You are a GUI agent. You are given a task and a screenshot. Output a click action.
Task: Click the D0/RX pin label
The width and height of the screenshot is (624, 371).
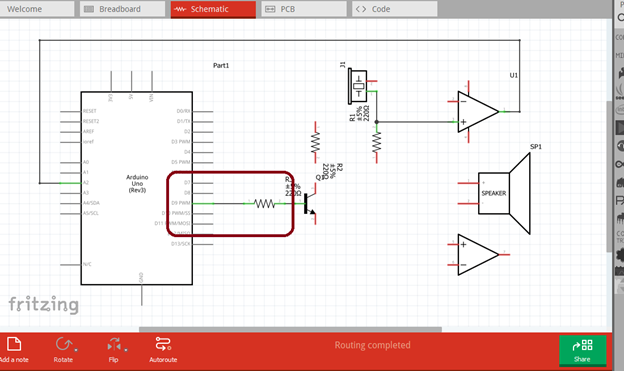coord(183,111)
